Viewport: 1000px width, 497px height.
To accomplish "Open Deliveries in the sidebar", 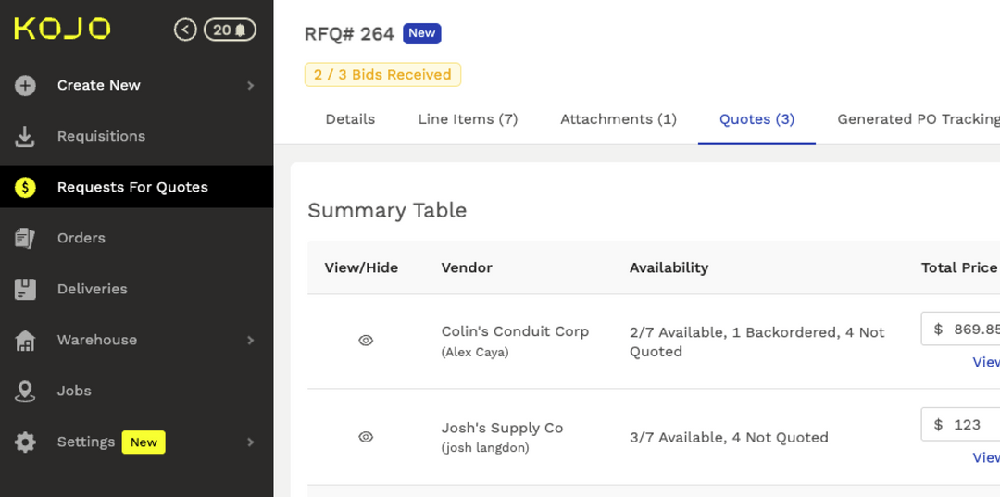I will (92, 289).
